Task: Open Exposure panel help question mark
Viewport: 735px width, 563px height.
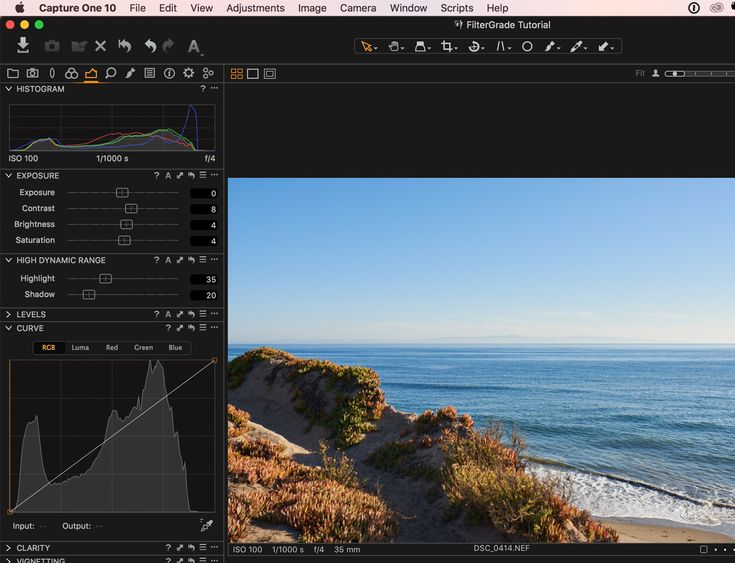Action: [157, 175]
